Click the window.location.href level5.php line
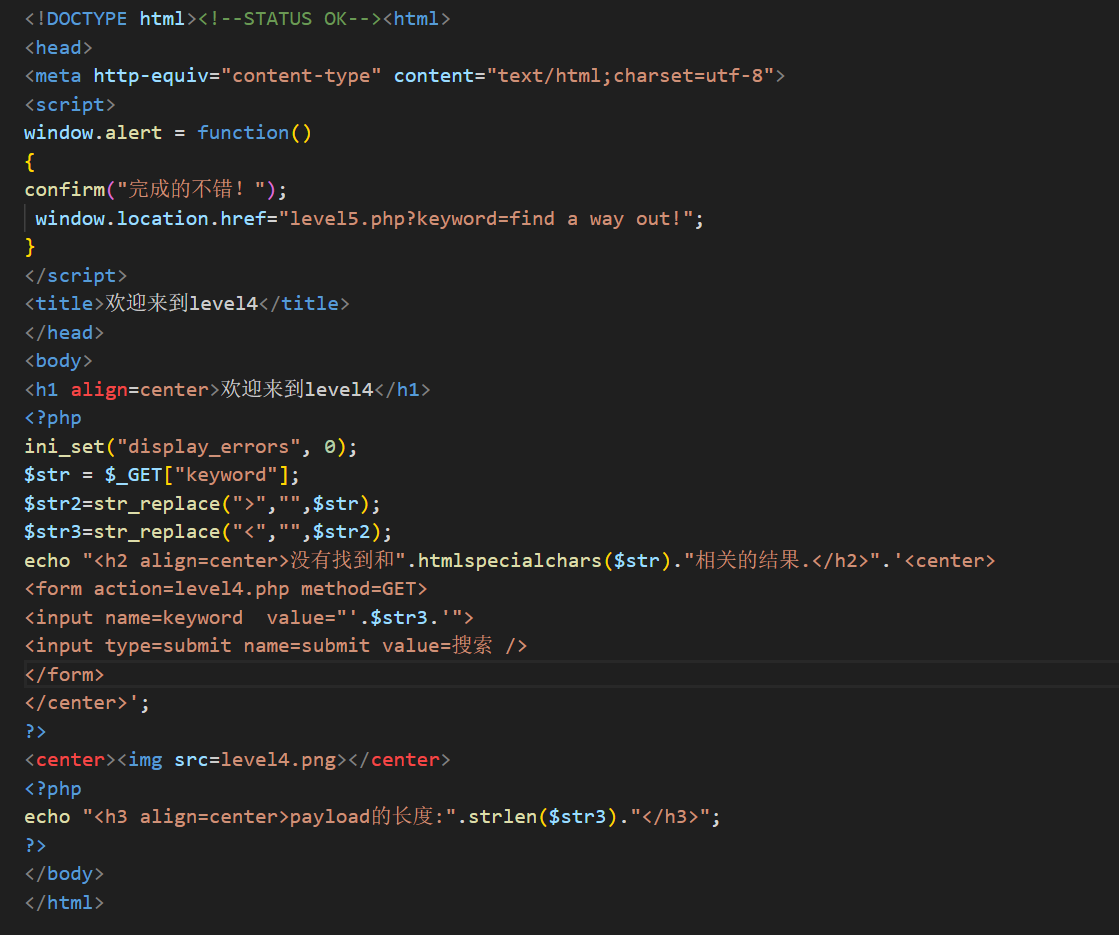 click(369, 218)
